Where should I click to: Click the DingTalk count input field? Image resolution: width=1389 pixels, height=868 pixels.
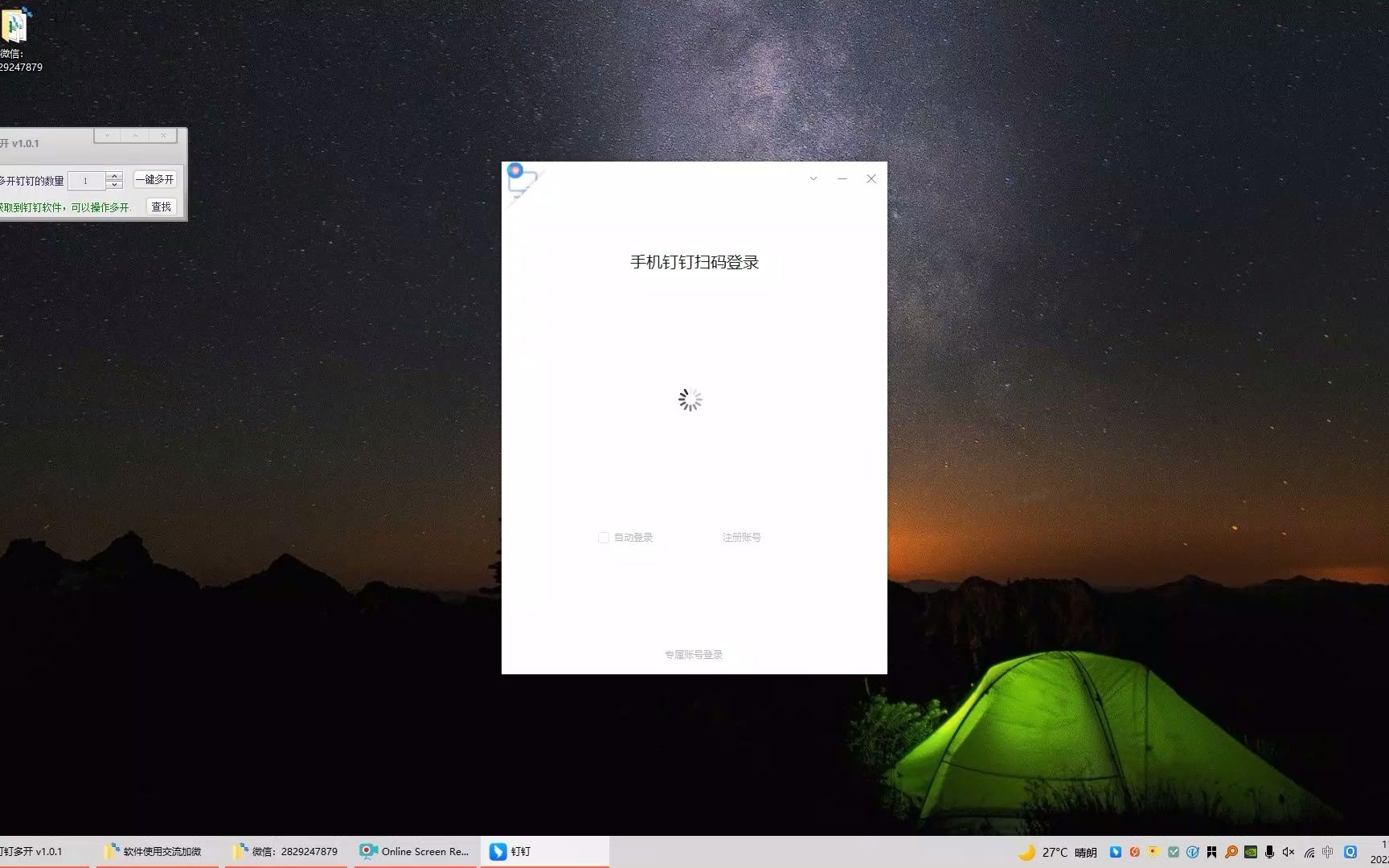point(87,181)
